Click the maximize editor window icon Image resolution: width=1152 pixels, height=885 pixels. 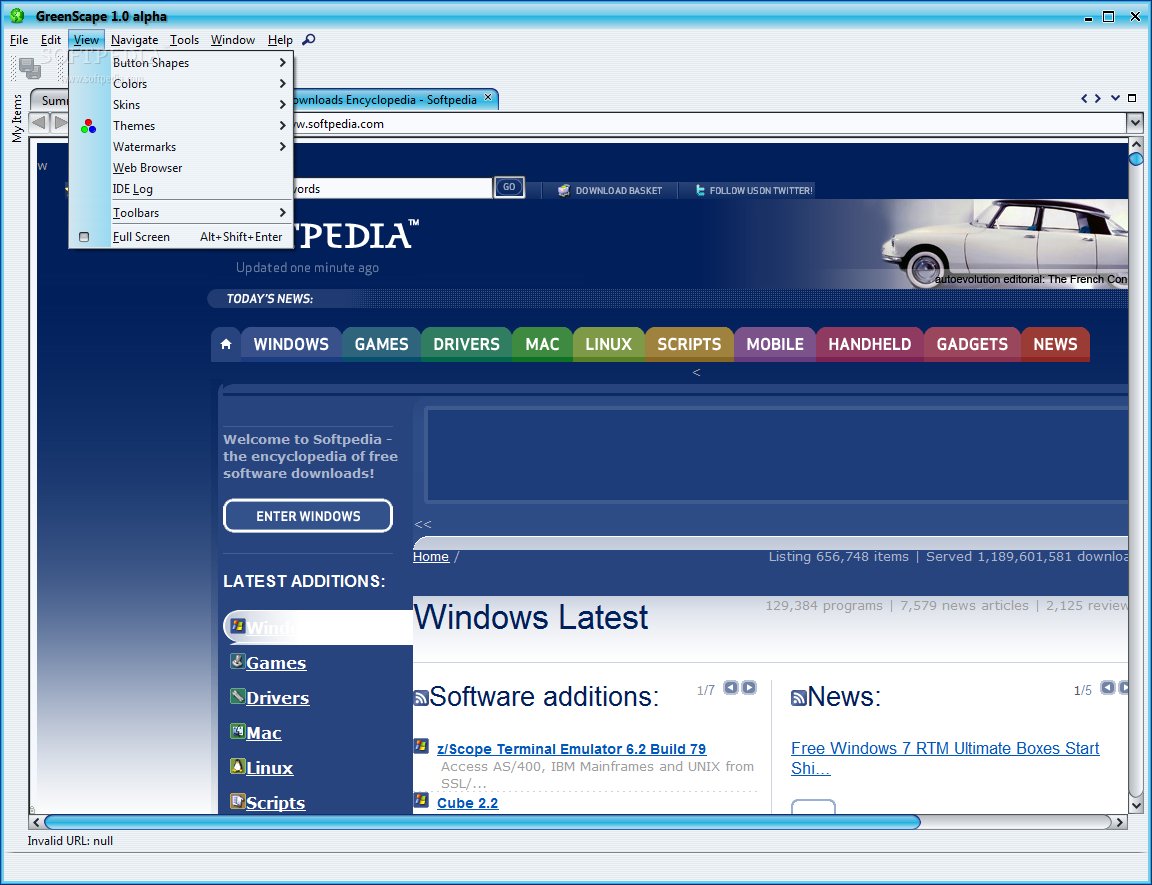tap(1132, 98)
